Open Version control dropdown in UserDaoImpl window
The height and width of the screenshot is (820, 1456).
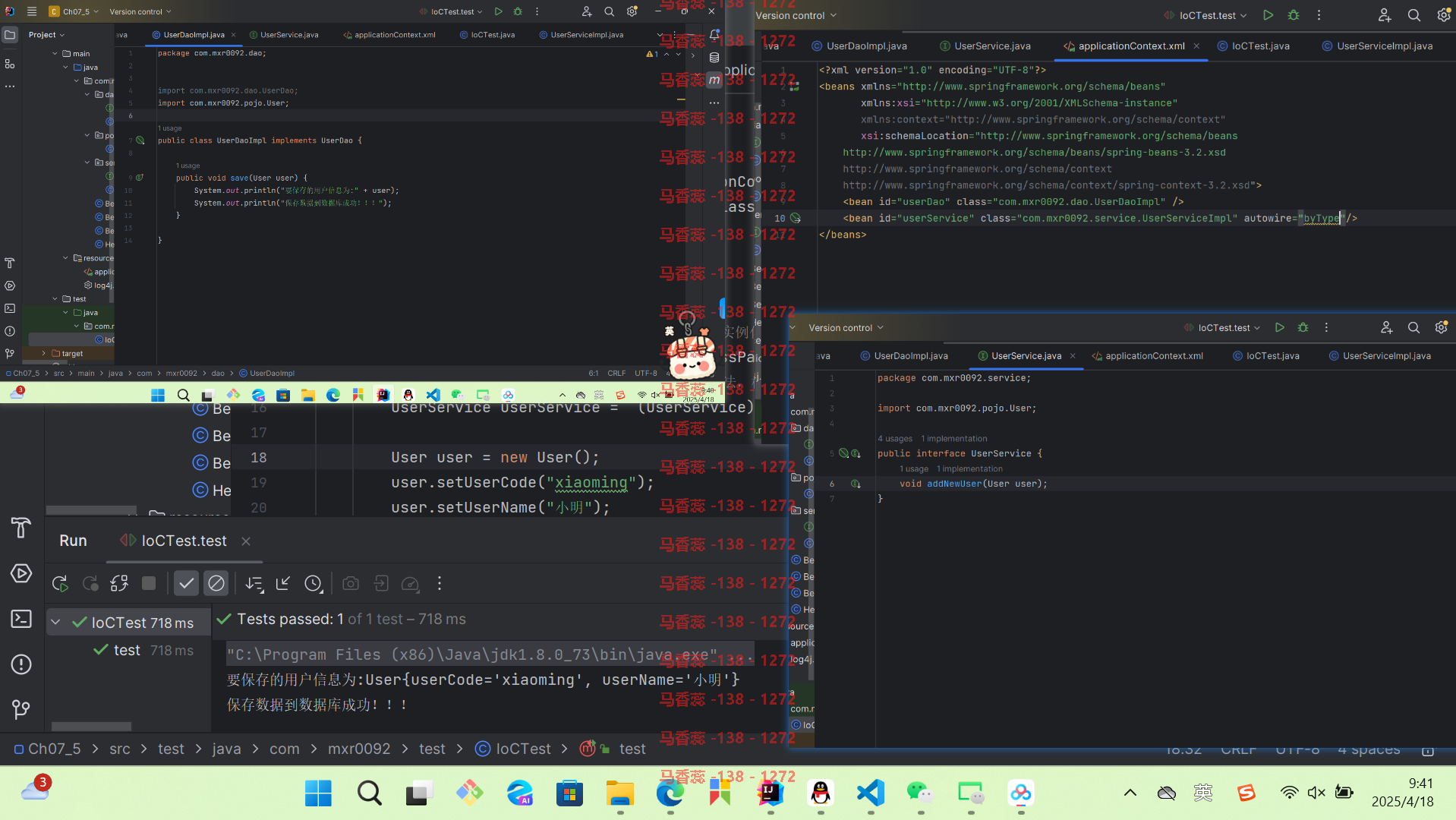tap(140, 11)
